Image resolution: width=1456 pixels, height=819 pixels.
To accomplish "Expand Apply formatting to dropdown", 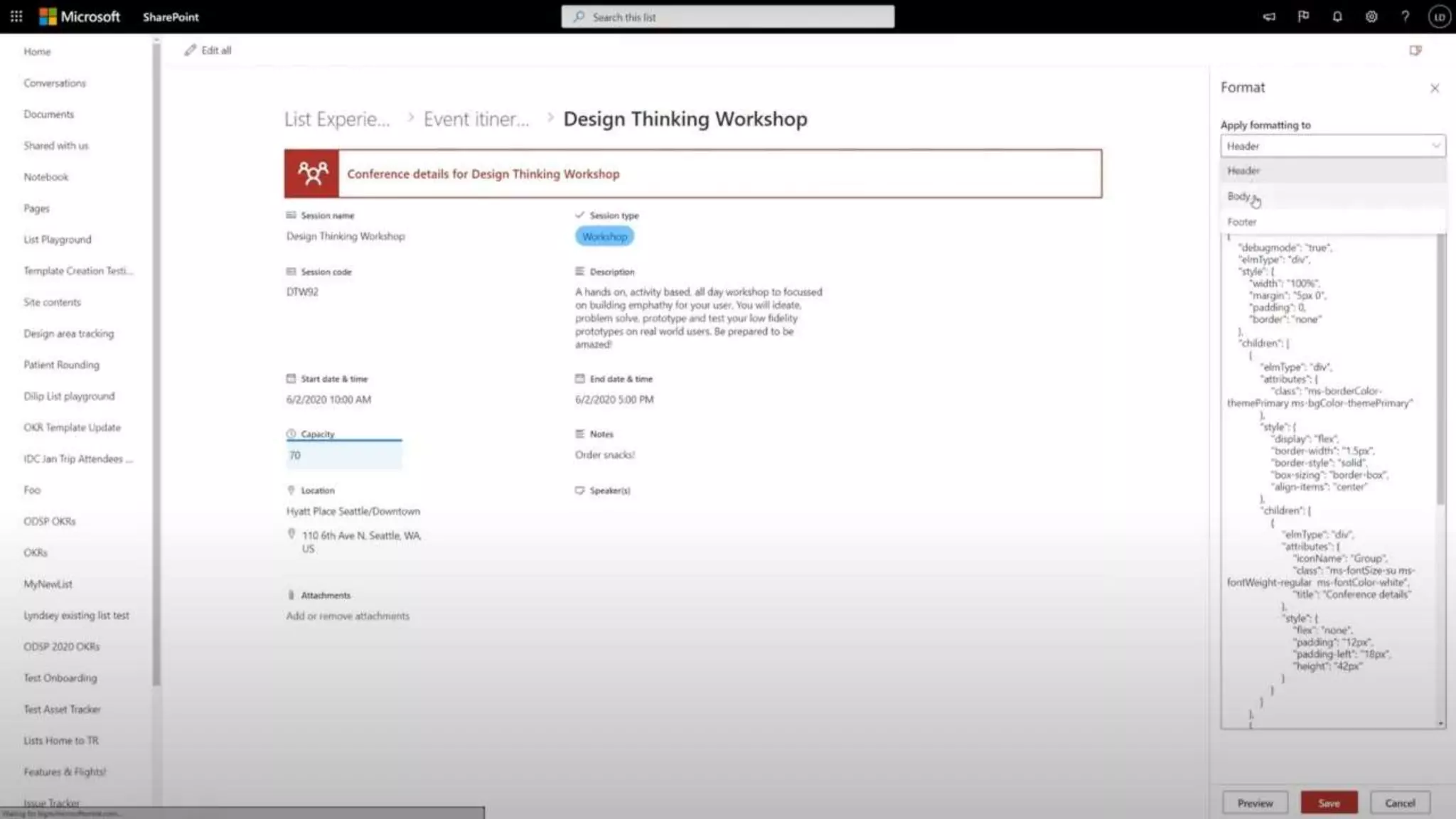I will pos(1332,146).
